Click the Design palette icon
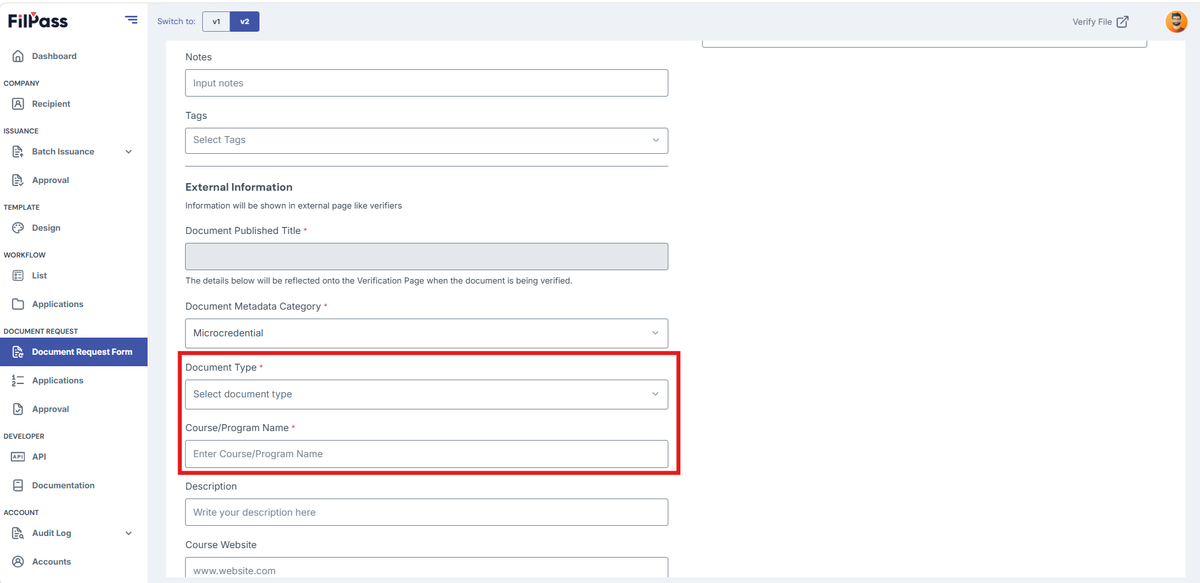 (x=17, y=228)
